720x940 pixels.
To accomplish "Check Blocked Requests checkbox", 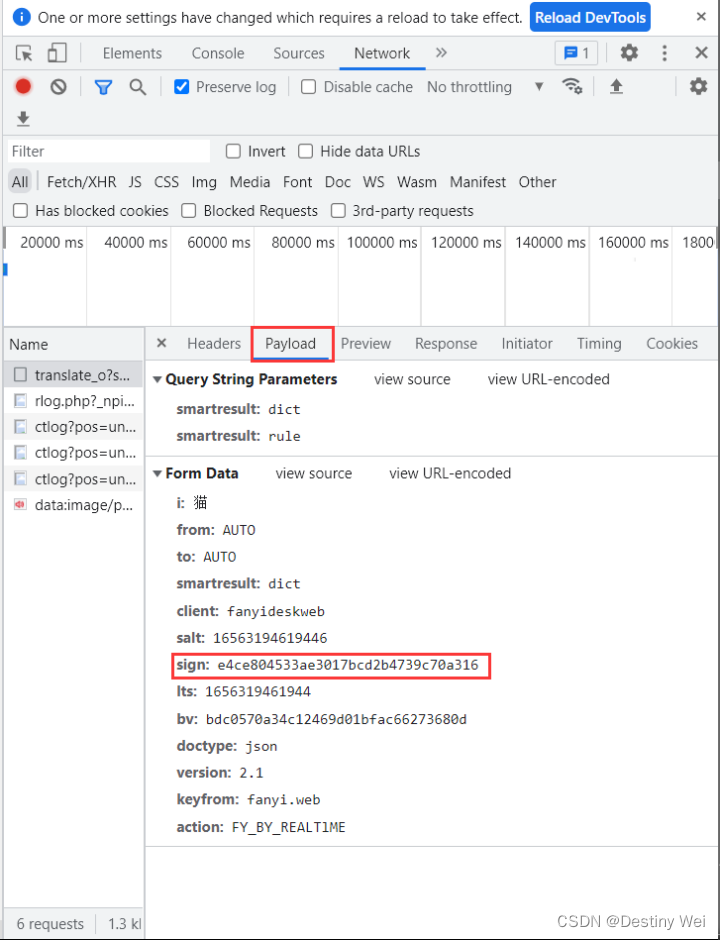I will pyautogui.click(x=189, y=210).
